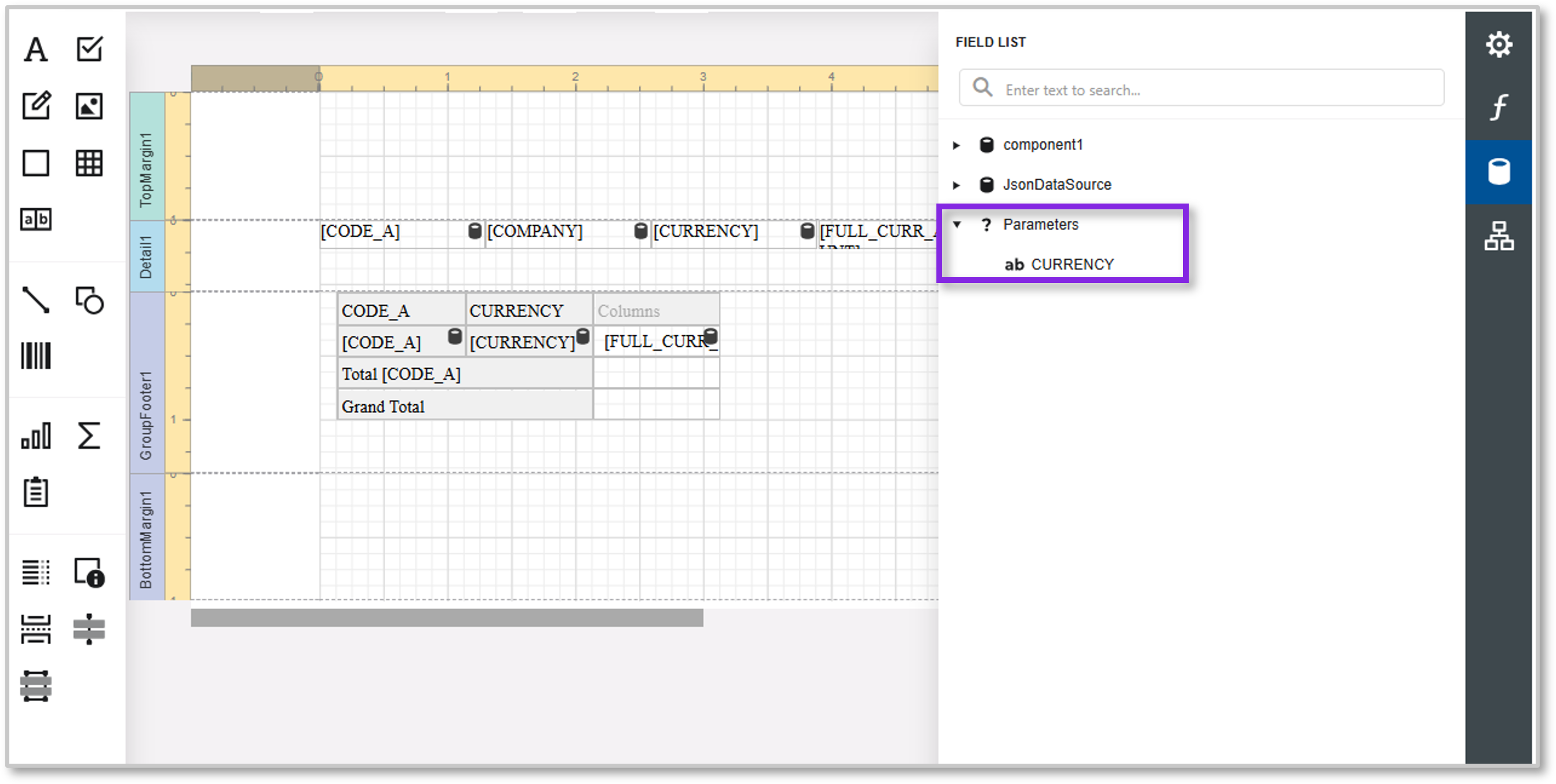This screenshot has width=1556, height=784.
Task: Select the Page Info tool
Action: [89, 572]
